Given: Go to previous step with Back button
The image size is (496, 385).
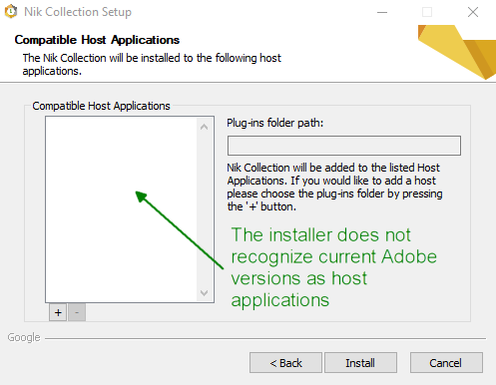Looking at the screenshot, I should click(286, 362).
